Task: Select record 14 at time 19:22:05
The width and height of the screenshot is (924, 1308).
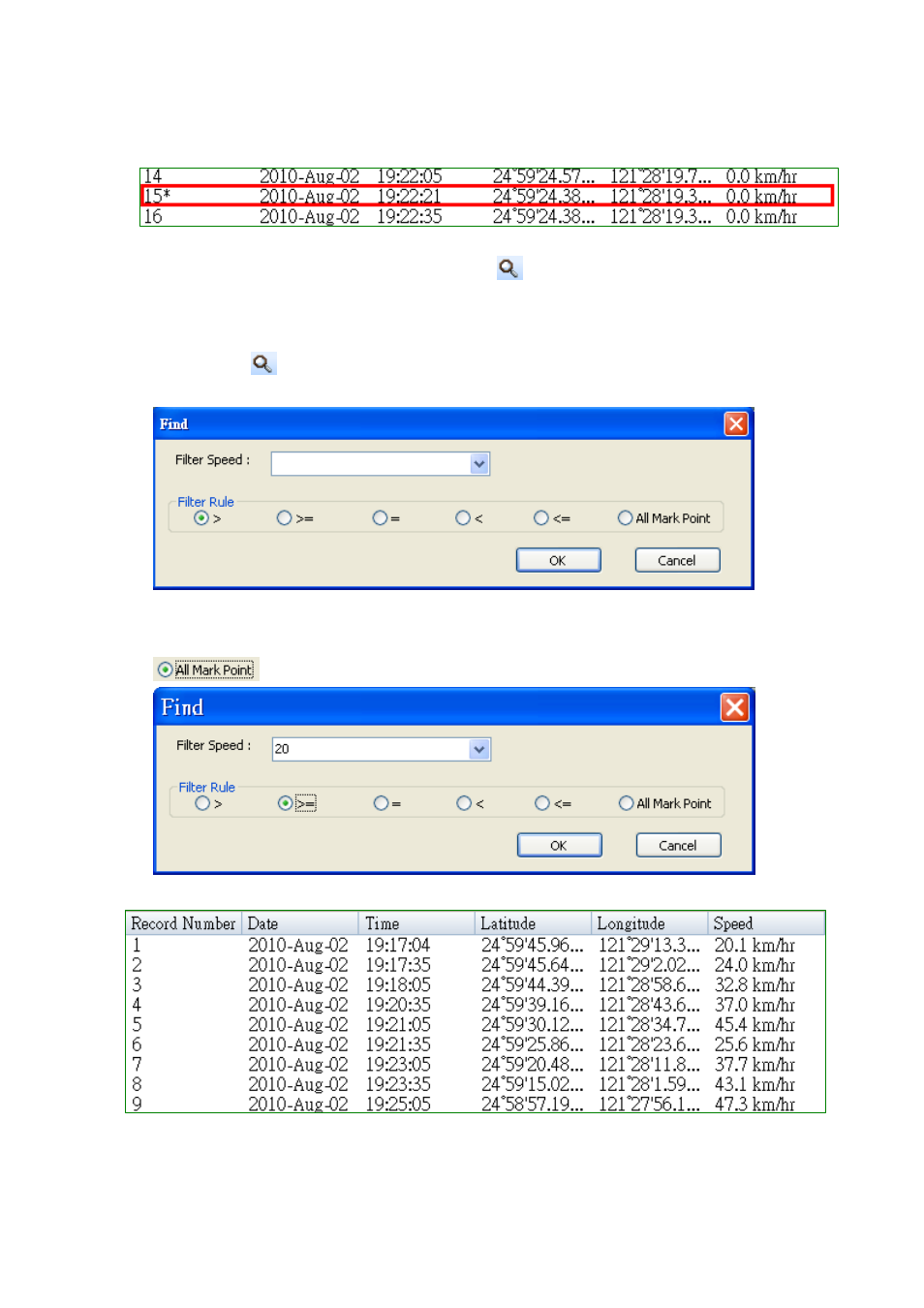Action: 487,176
